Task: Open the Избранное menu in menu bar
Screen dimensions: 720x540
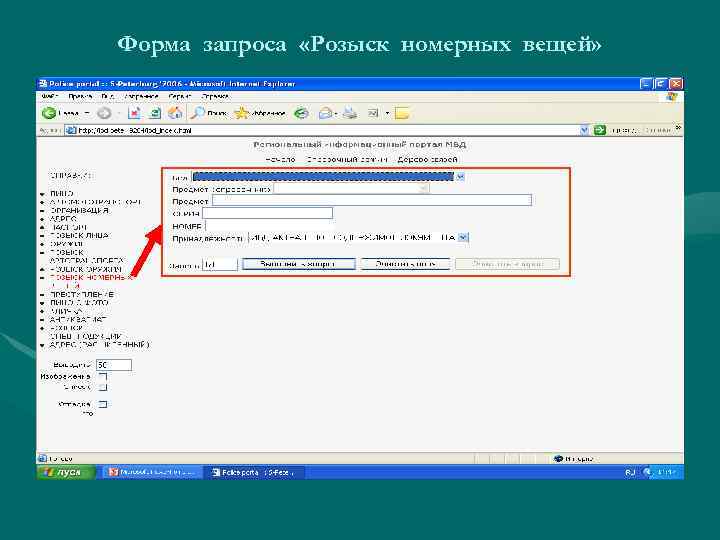Action: pos(141,96)
